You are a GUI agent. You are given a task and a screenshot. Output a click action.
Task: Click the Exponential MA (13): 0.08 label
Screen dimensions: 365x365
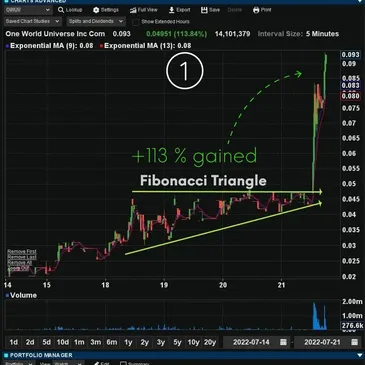[148, 46]
